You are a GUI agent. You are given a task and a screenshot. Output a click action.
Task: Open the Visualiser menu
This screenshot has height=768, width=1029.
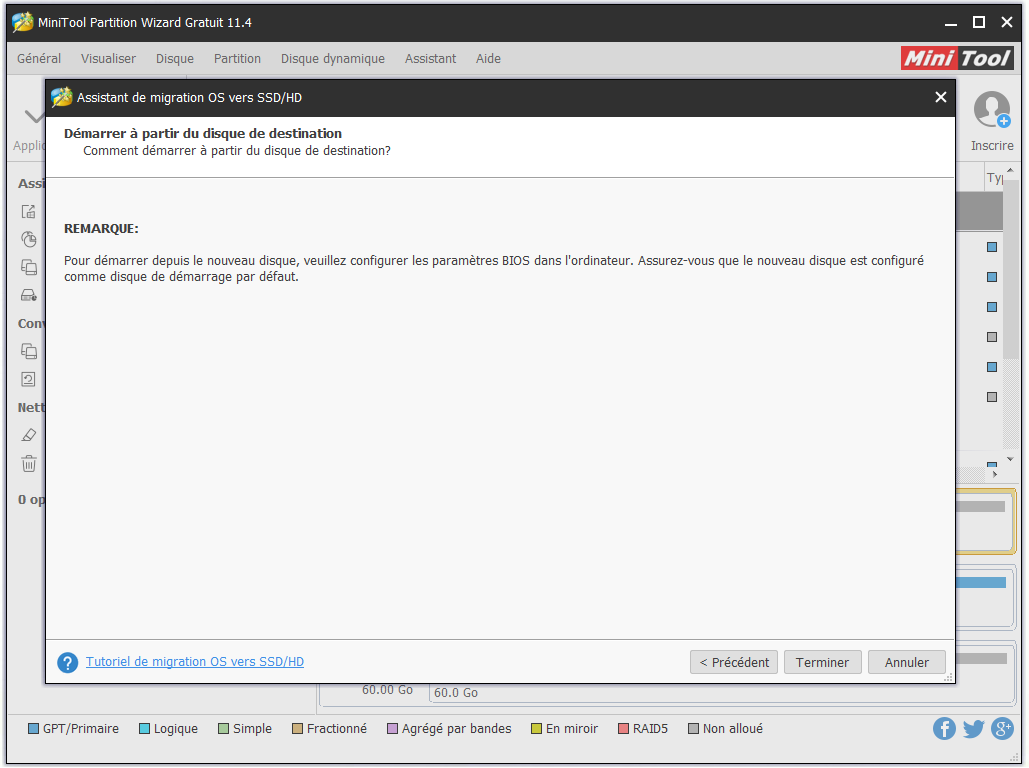coord(108,58)
